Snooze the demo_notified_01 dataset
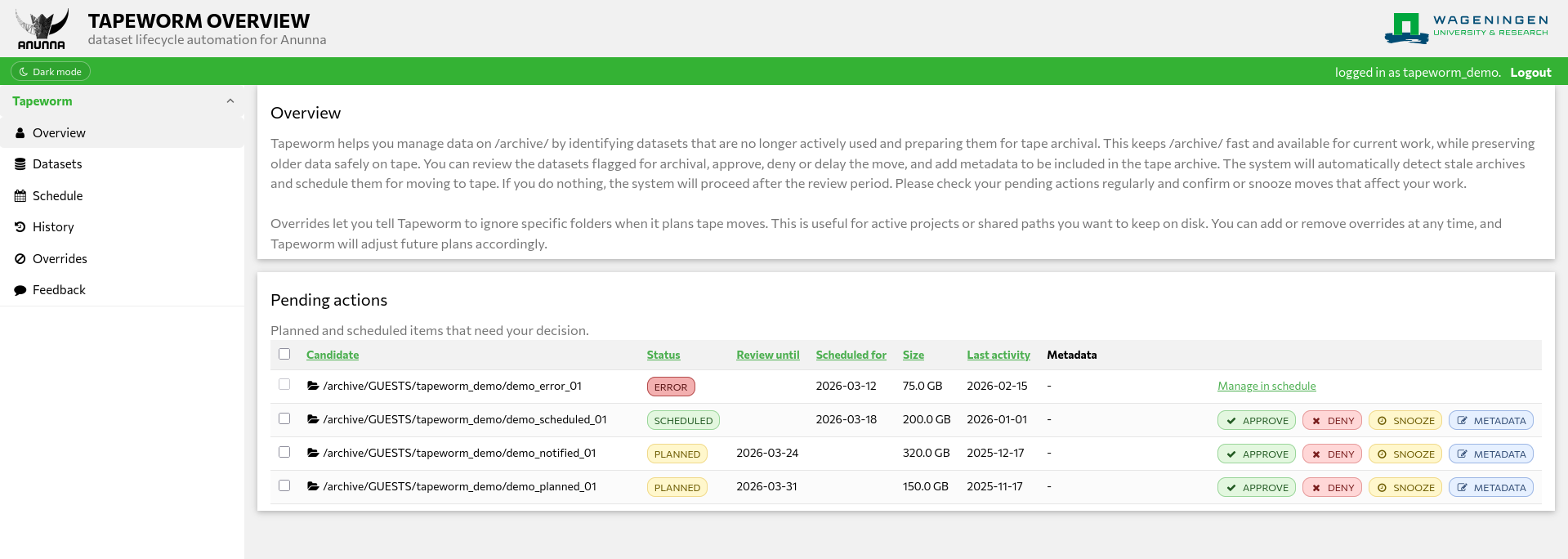This screenshot has height=559, width=1568. coord(1405,454)
